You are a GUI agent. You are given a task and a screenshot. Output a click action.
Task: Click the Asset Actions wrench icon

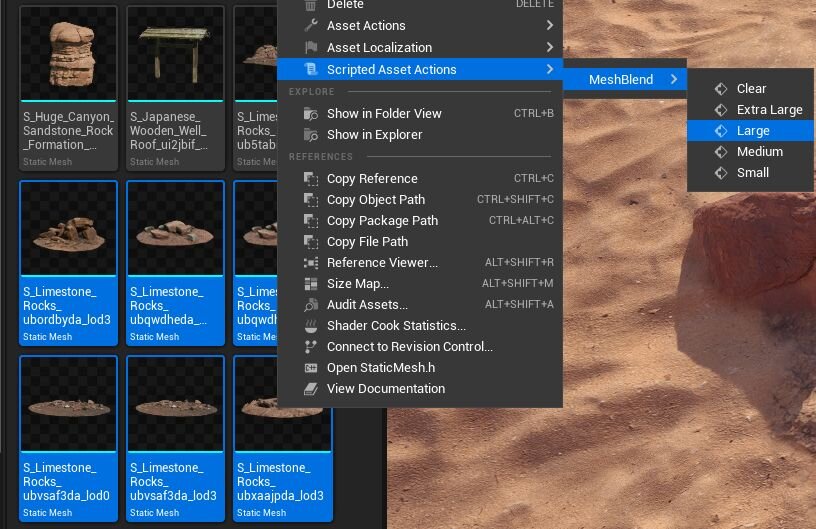[311, 25]
